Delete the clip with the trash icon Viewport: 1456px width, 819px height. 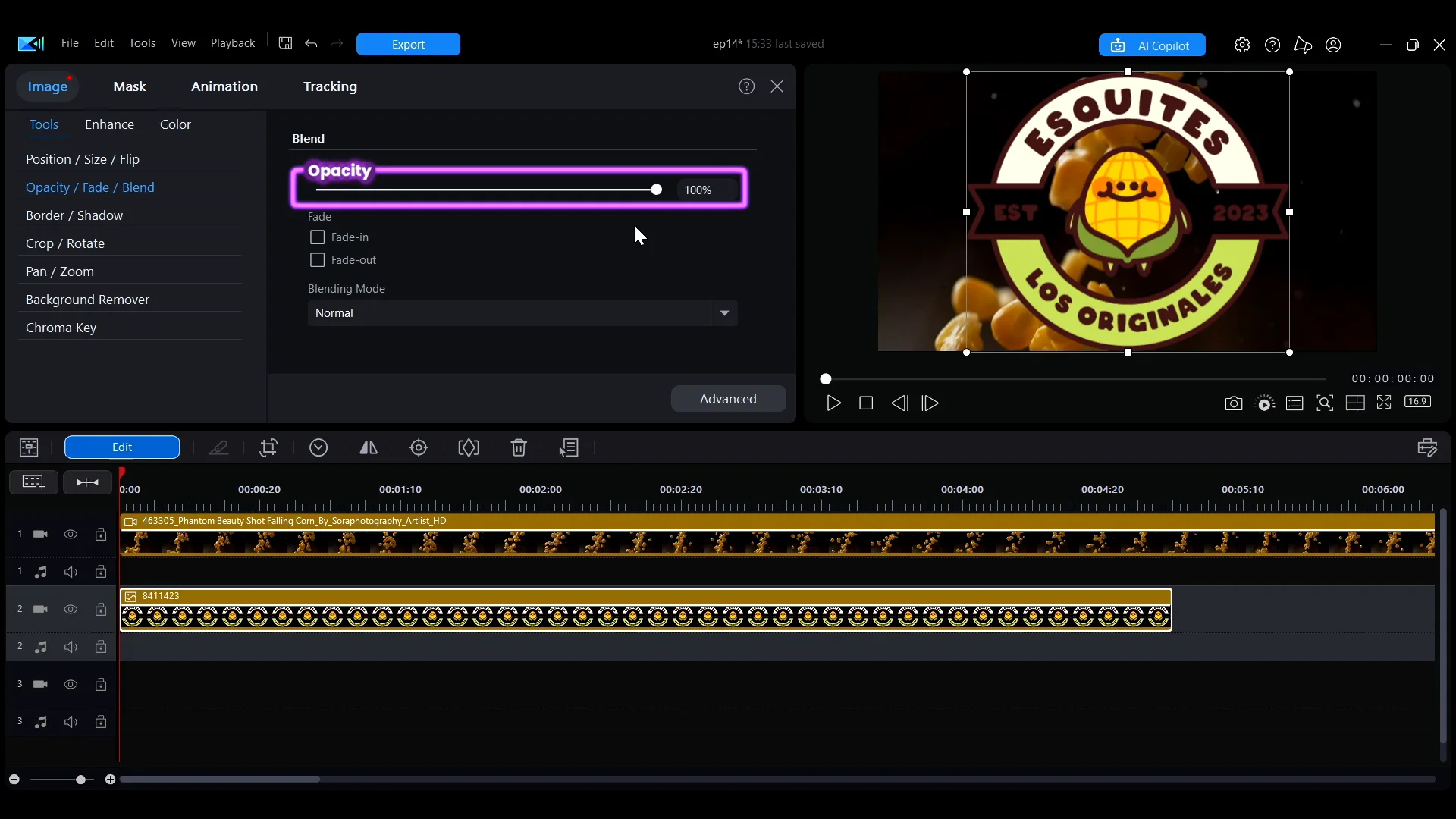click(519, 447)
